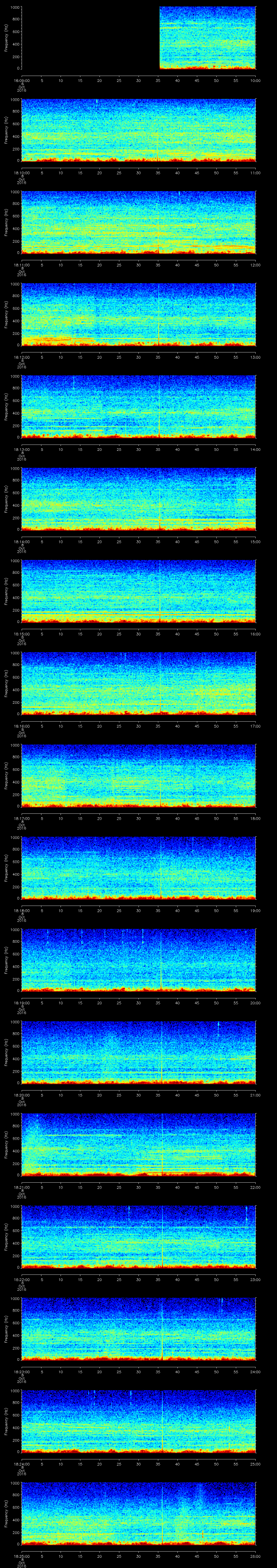This screenshot has height=1568, width=277.
Task: Click the 16:00 end time label
Action: point(255,634)
